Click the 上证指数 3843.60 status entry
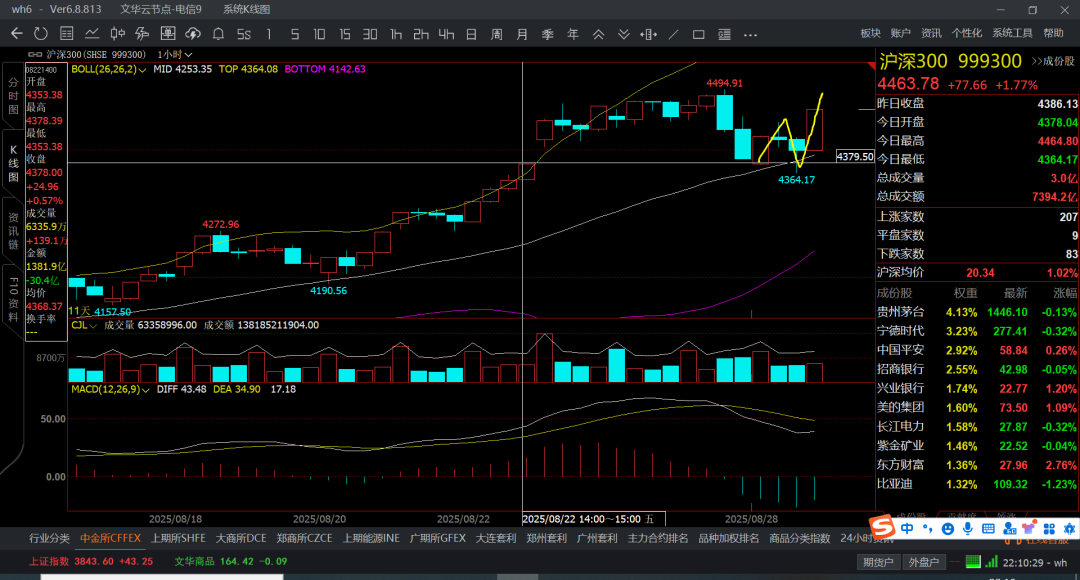 click(x=91, y=561)
